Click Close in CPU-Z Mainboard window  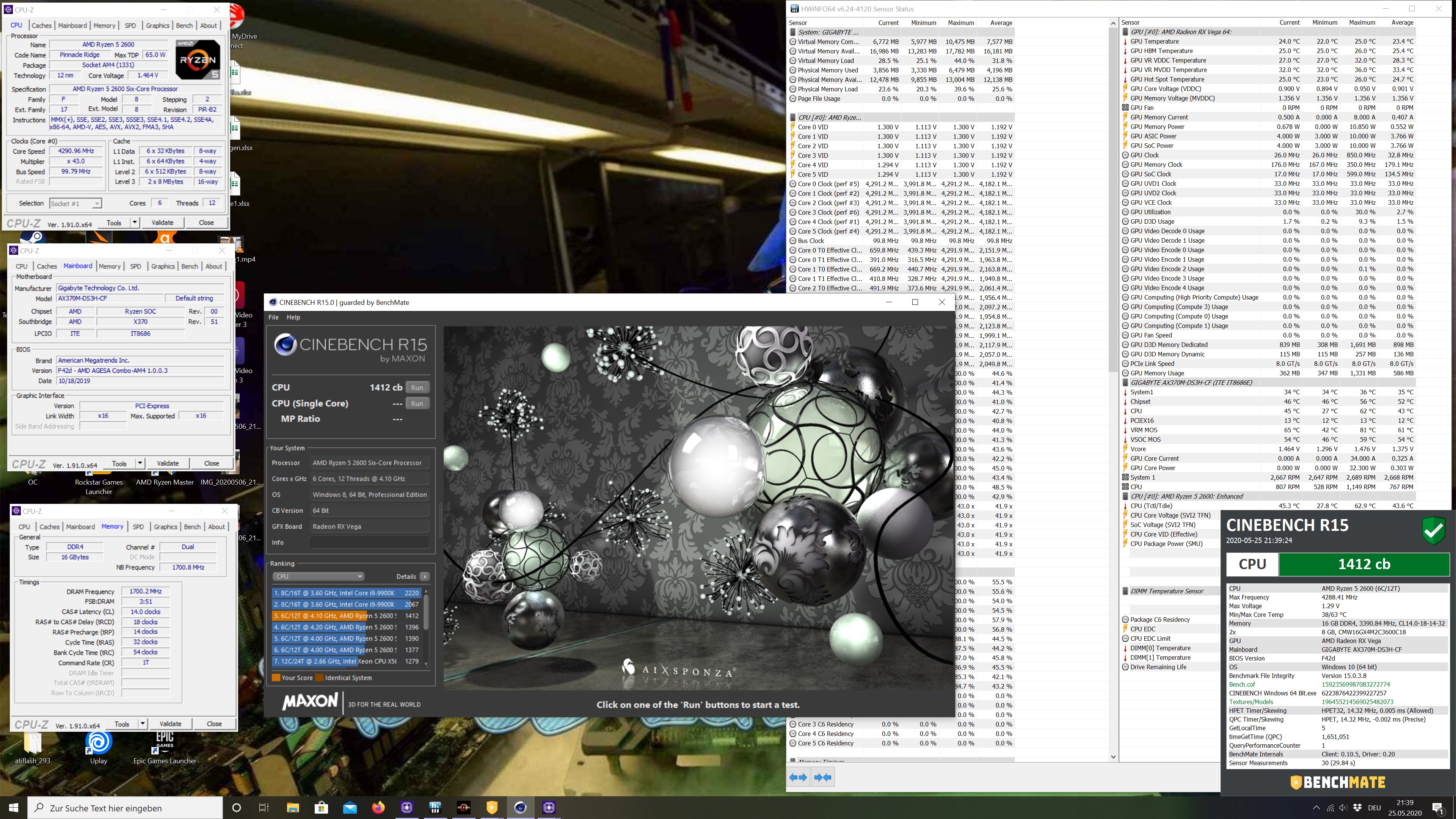pos(212,463)
